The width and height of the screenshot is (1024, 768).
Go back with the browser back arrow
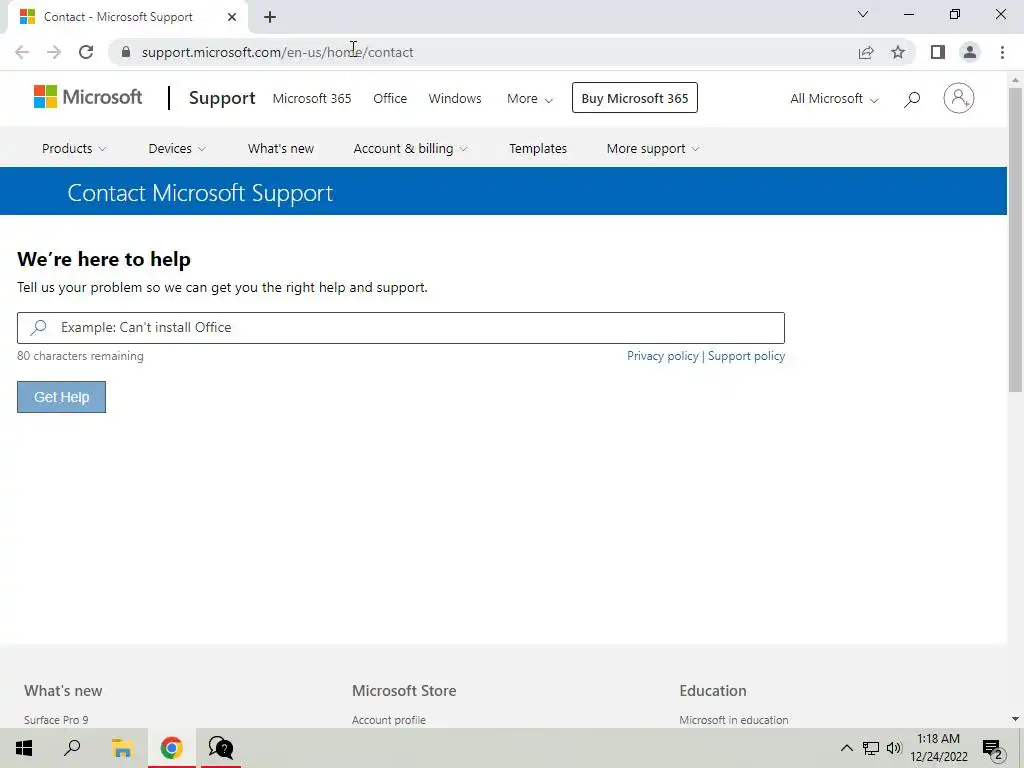click(x=22, y=52)
